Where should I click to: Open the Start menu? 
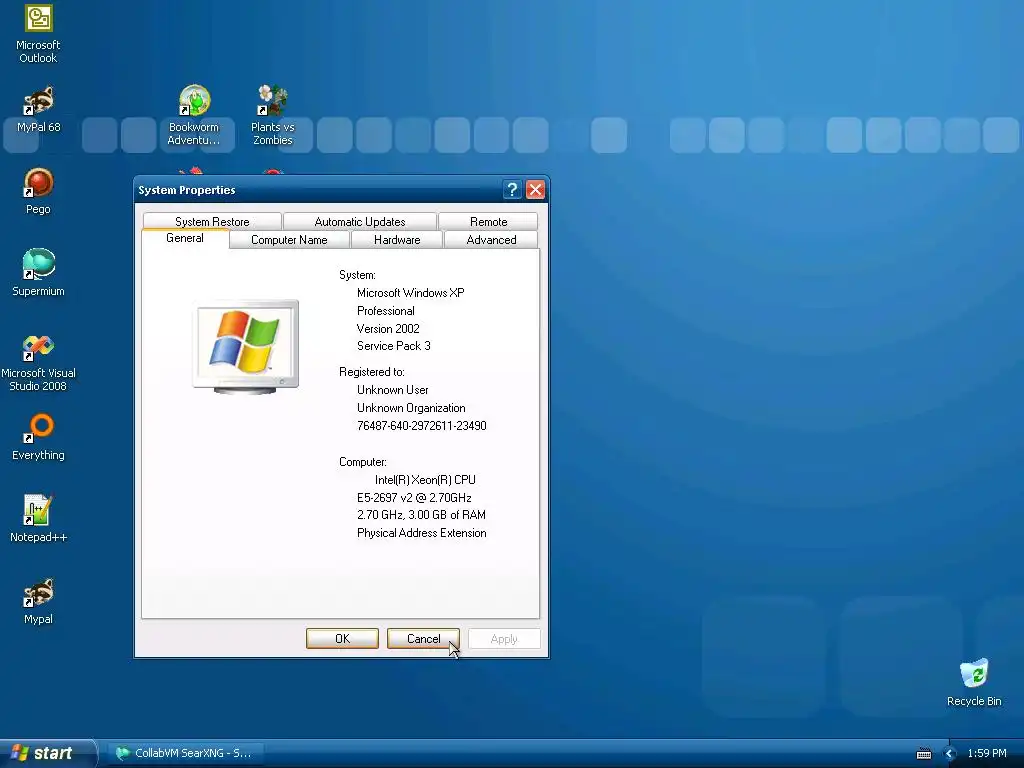47,754
